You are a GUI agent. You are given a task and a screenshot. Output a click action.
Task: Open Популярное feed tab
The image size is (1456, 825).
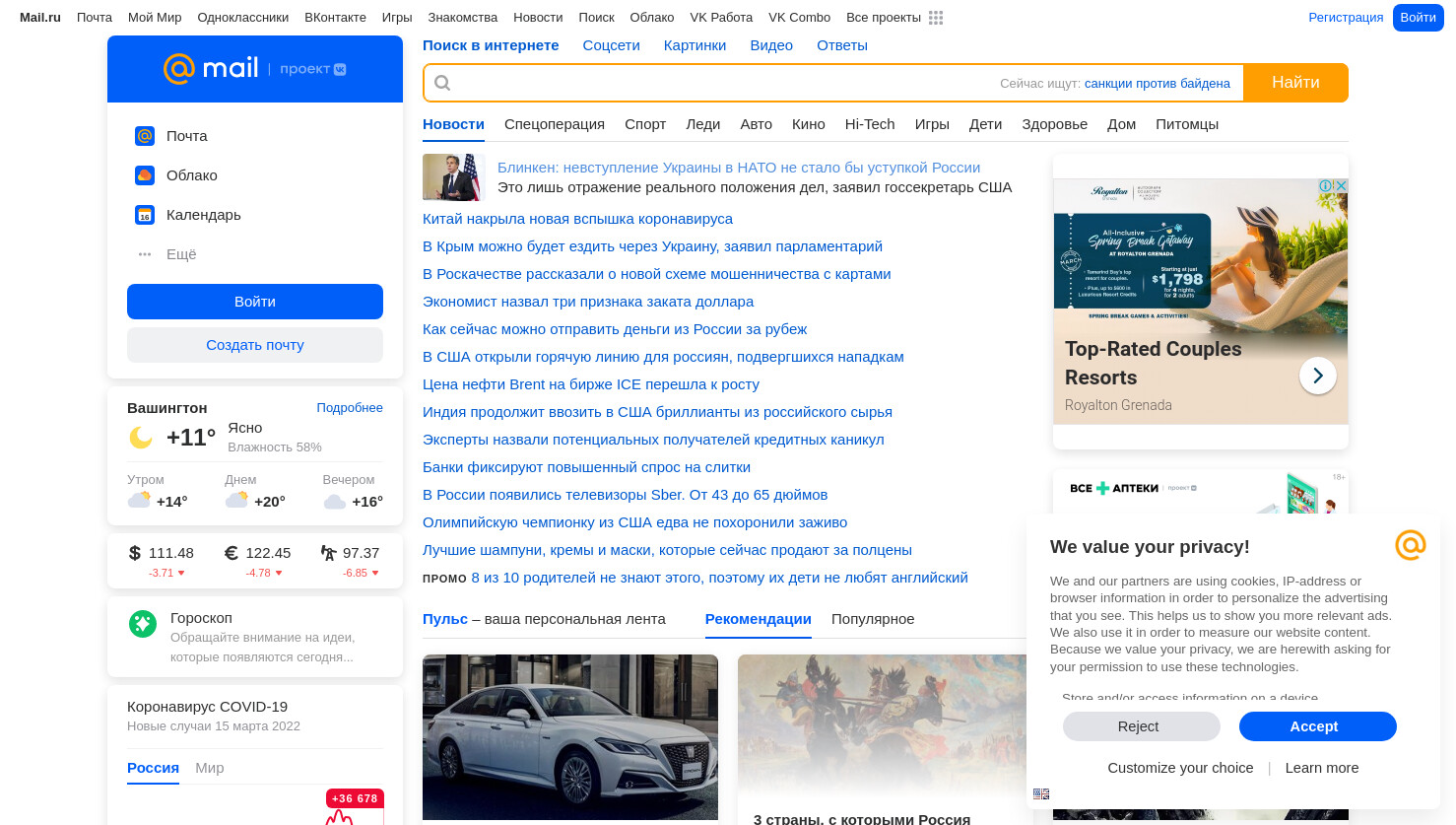[x=873, y=619]
